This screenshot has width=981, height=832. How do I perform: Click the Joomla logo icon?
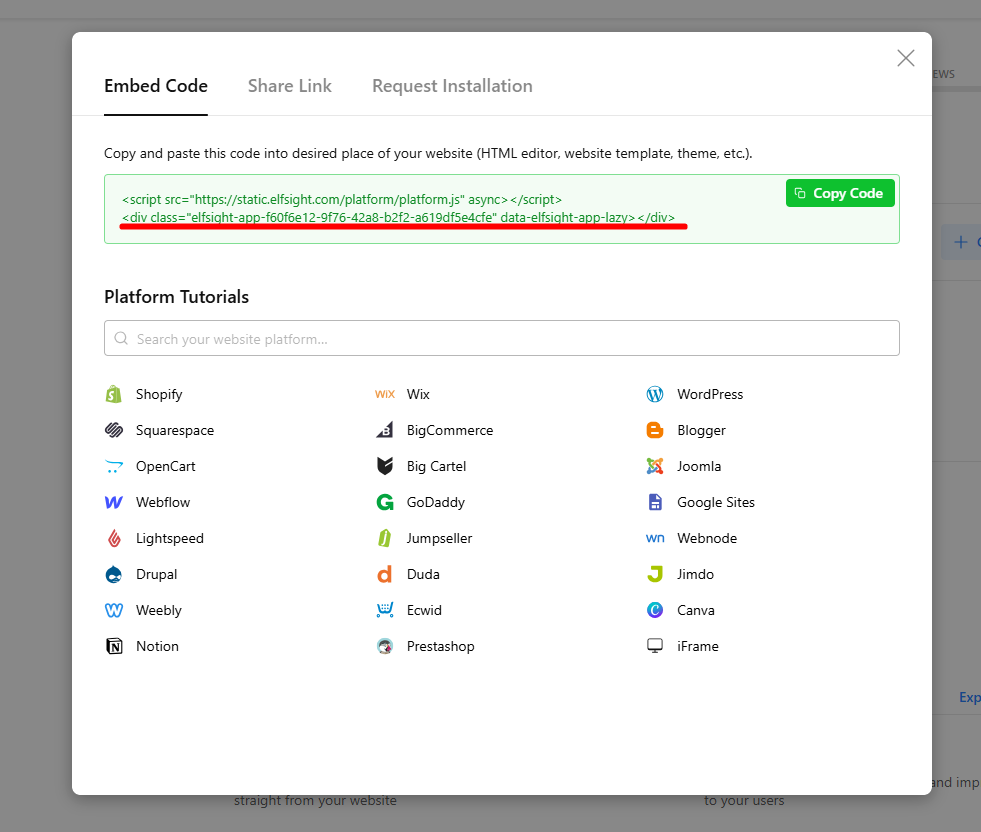[x=655, y=466]
